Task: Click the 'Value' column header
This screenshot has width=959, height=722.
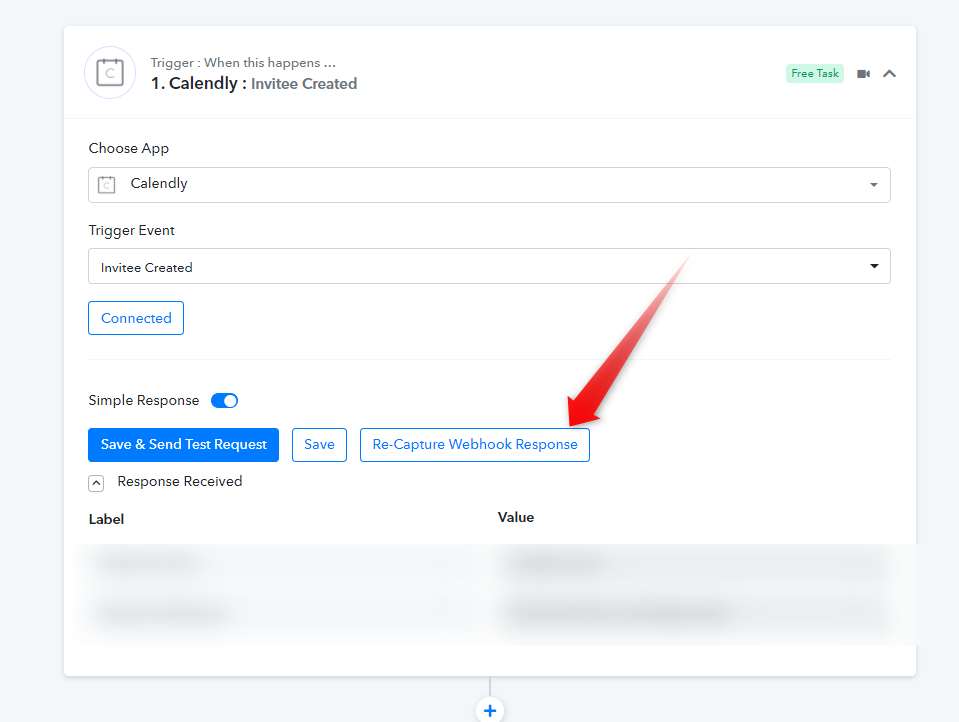Action: (516, 518)
